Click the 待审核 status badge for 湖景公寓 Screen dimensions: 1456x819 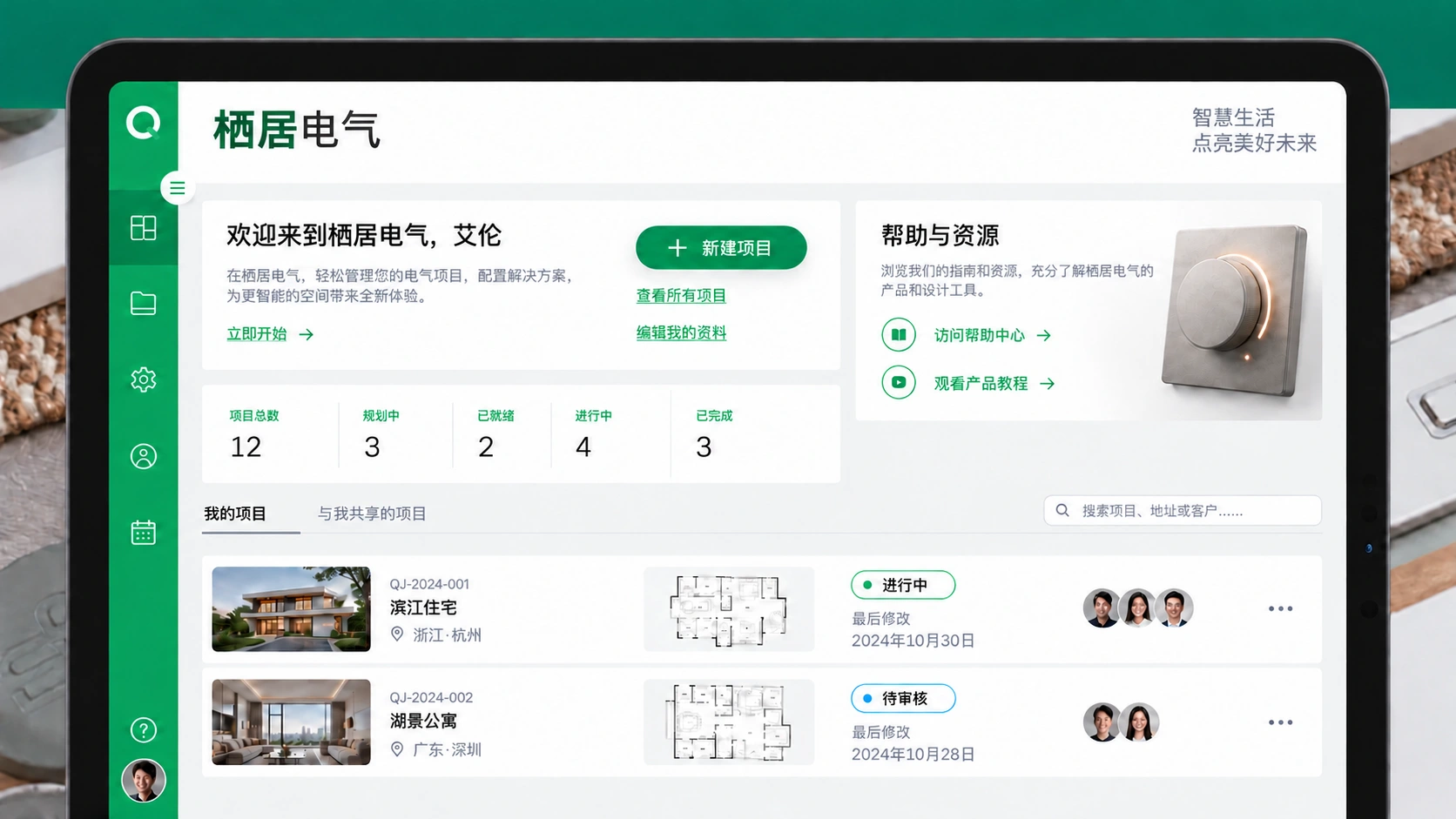pyautogui.click(x=903, y=698)
